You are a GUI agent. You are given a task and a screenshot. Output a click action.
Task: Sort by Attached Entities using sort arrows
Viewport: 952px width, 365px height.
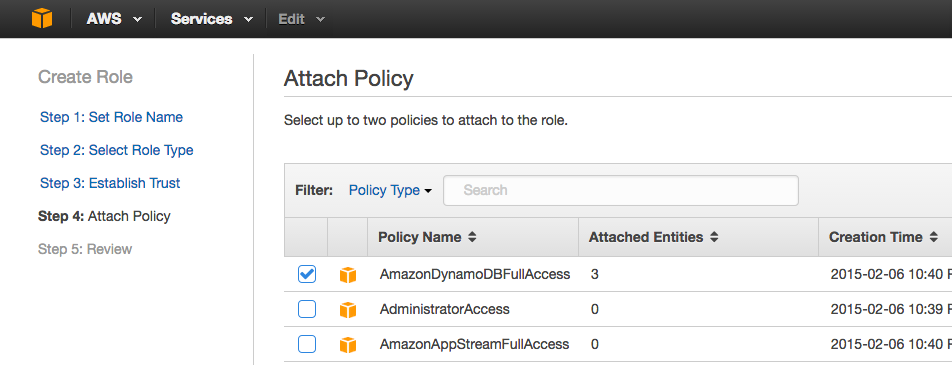(x=714, y=237)
